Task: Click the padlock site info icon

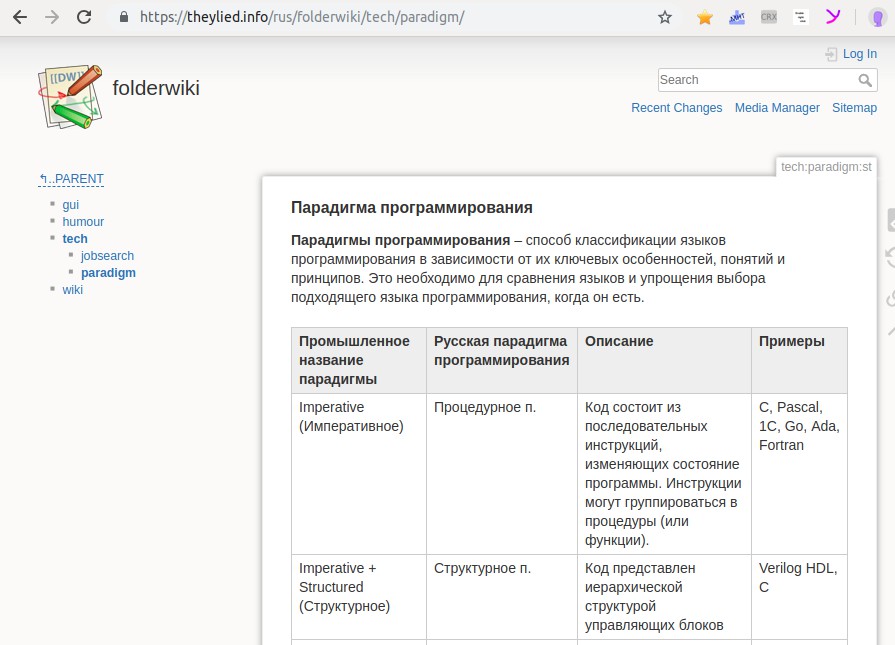Action: [124, 17]
